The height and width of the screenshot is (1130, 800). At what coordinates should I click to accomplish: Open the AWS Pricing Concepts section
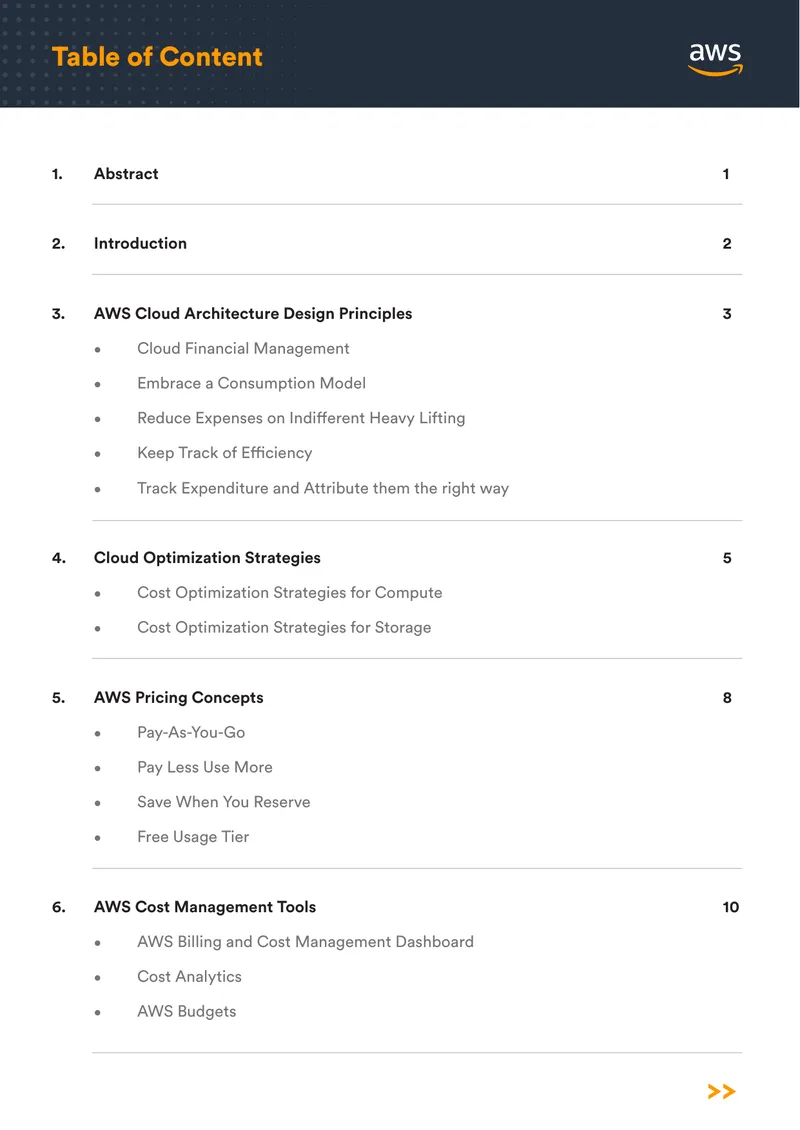pyautogui.click(x=179, y=698)
